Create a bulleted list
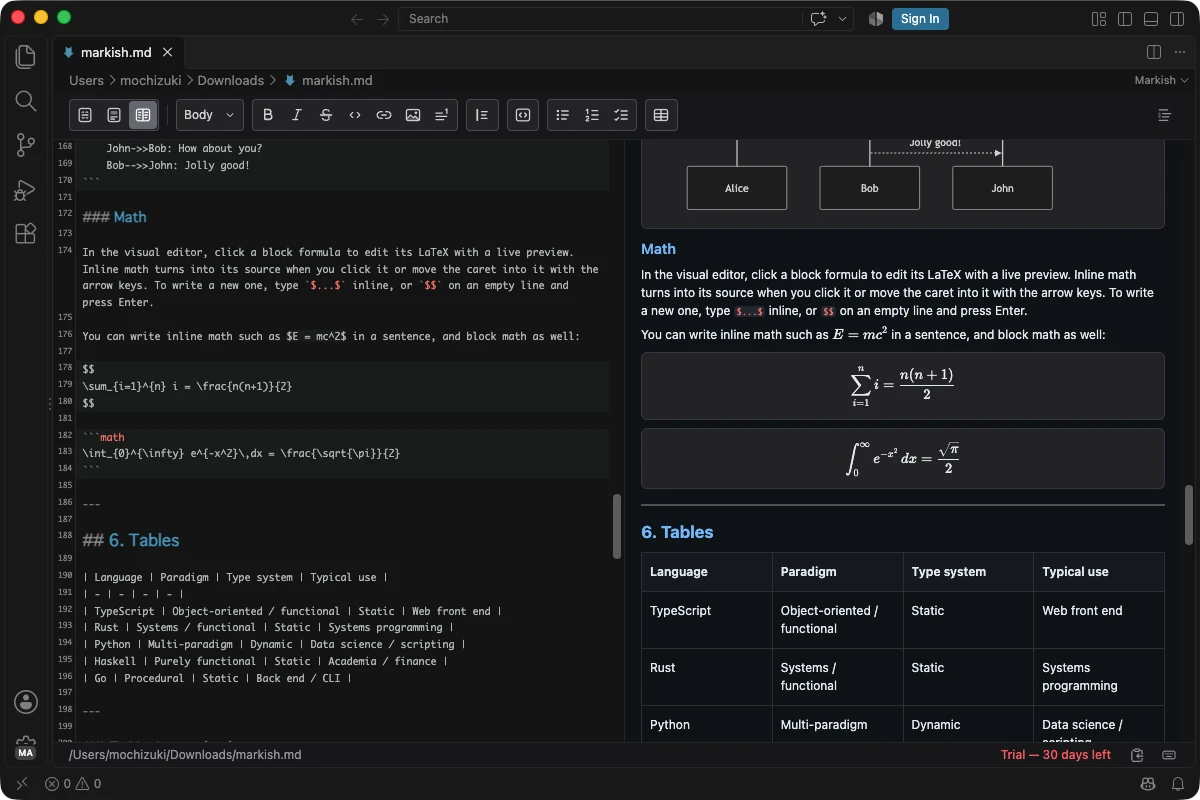Image resolution: width=1200 pixels, height=800 pixels. (563, 115)
